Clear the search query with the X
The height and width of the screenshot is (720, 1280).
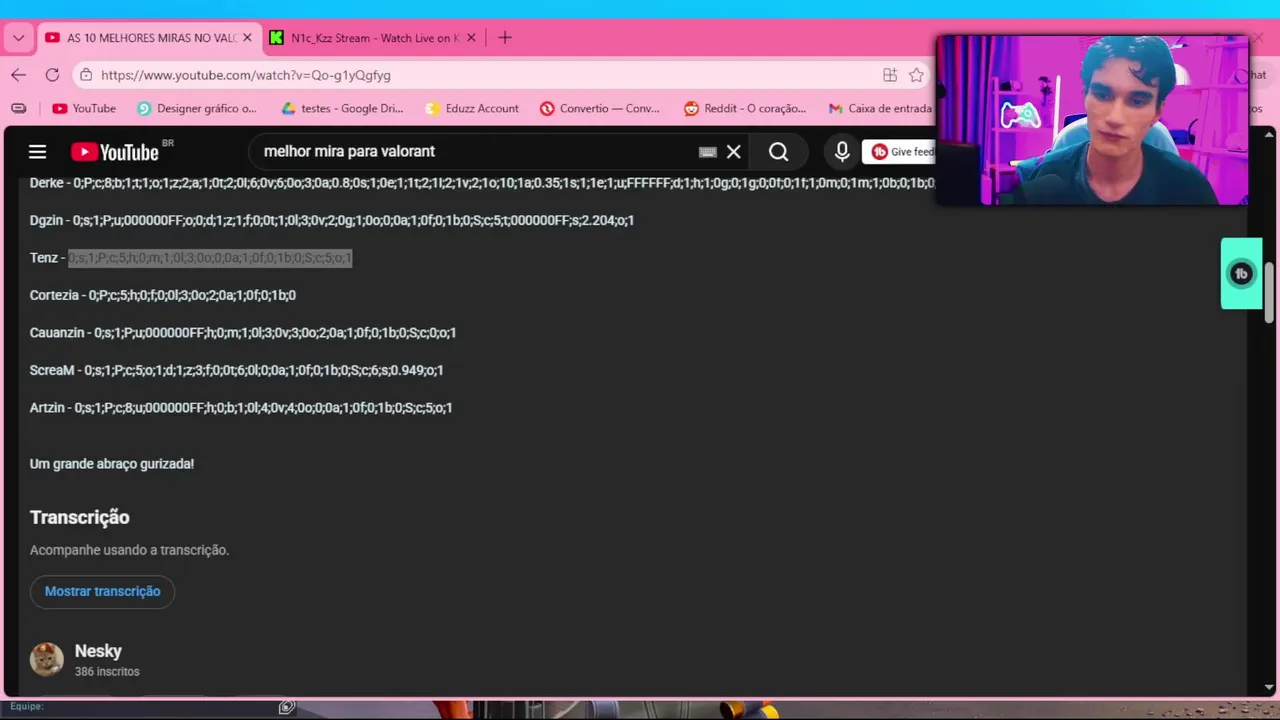(734, 152)
